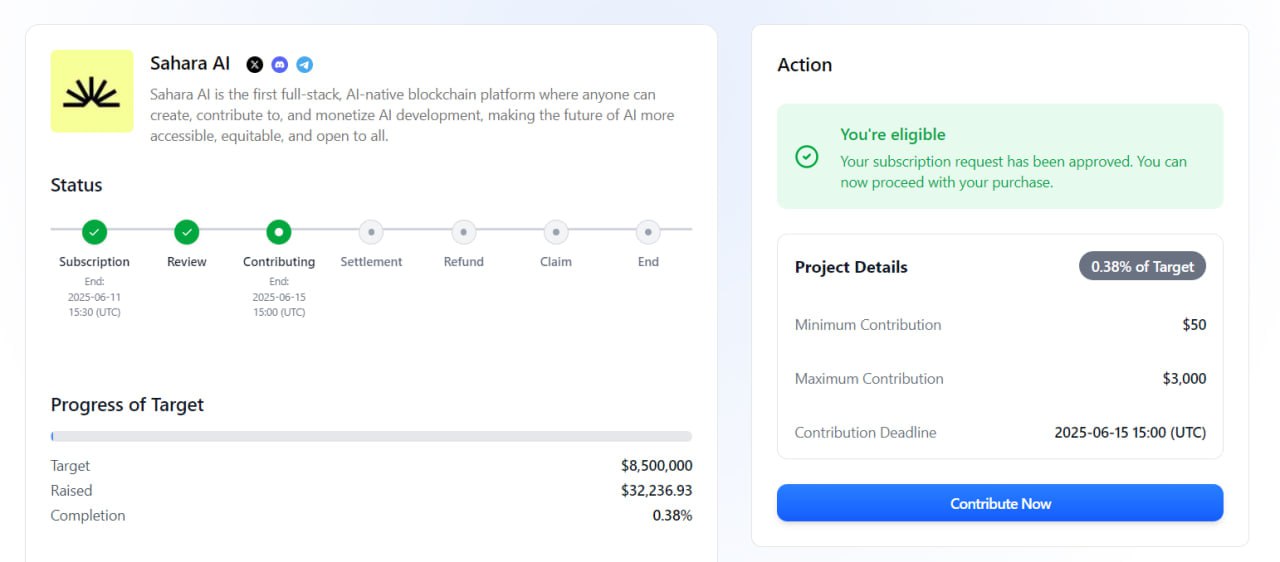Select the Claim step marker
The image size is (1280, 562).
coord(556,232)
